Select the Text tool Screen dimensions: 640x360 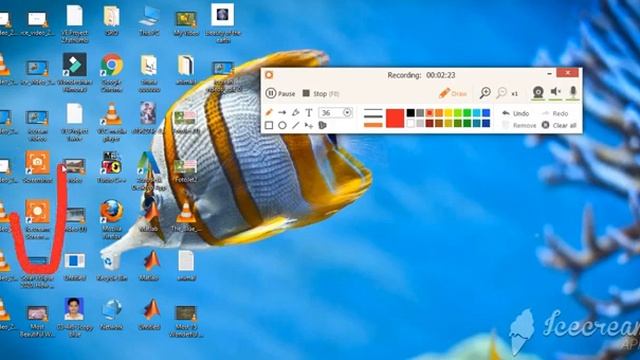[x=309, y=112]
